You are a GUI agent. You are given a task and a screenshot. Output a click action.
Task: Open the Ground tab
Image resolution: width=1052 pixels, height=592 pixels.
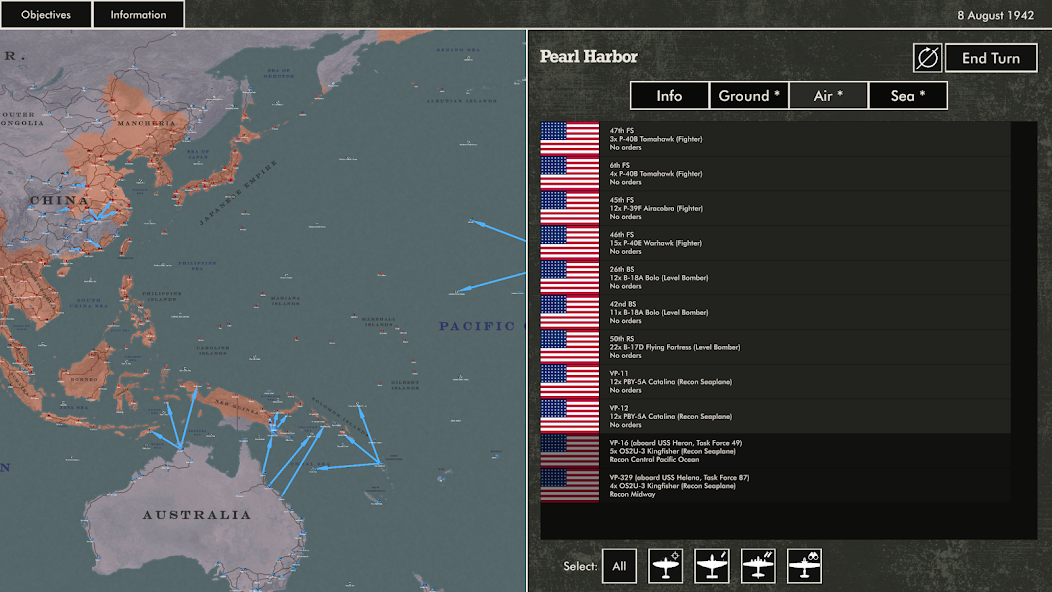[x=749, y=96]
